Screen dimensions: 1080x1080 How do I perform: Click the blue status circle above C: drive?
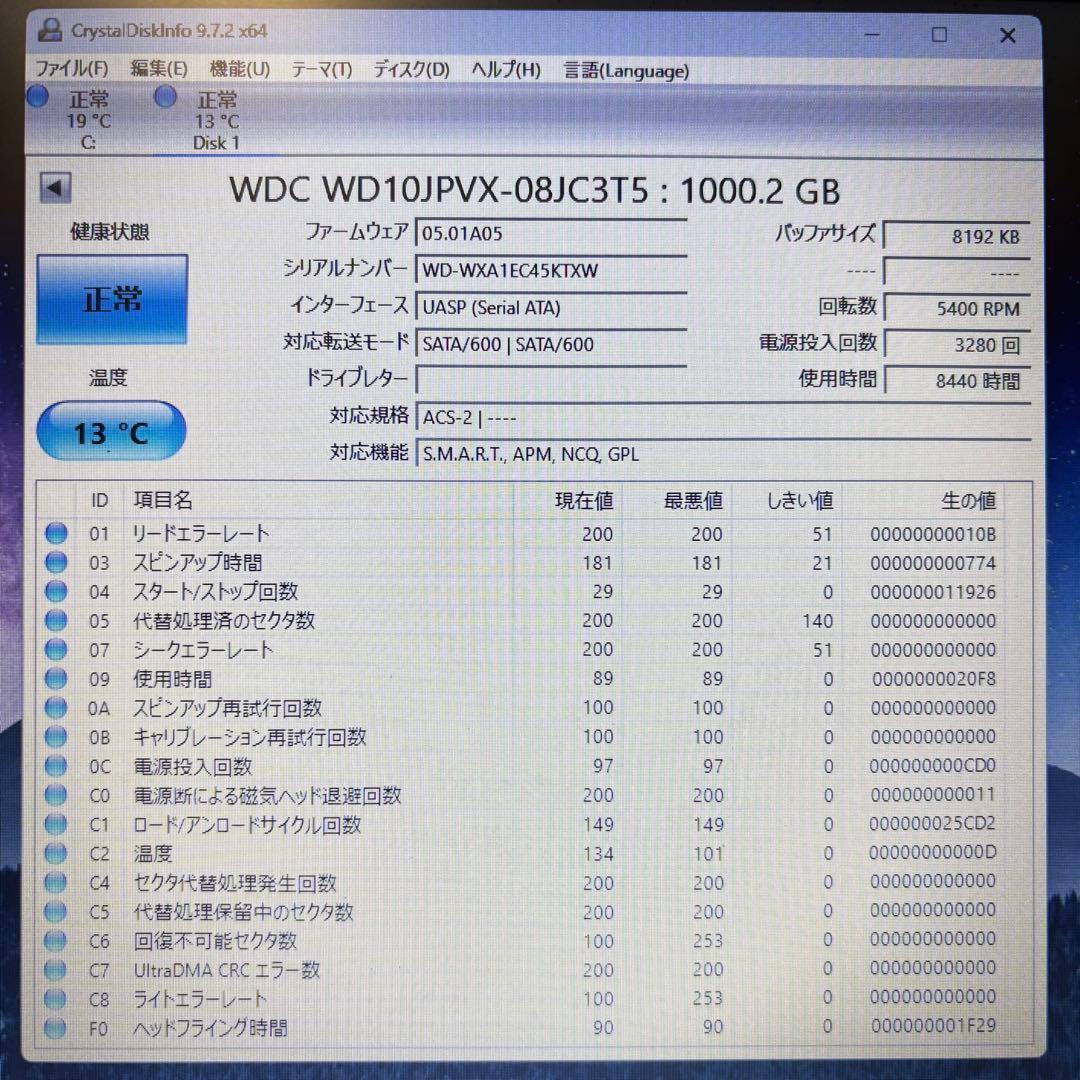(x=38, y=96)
